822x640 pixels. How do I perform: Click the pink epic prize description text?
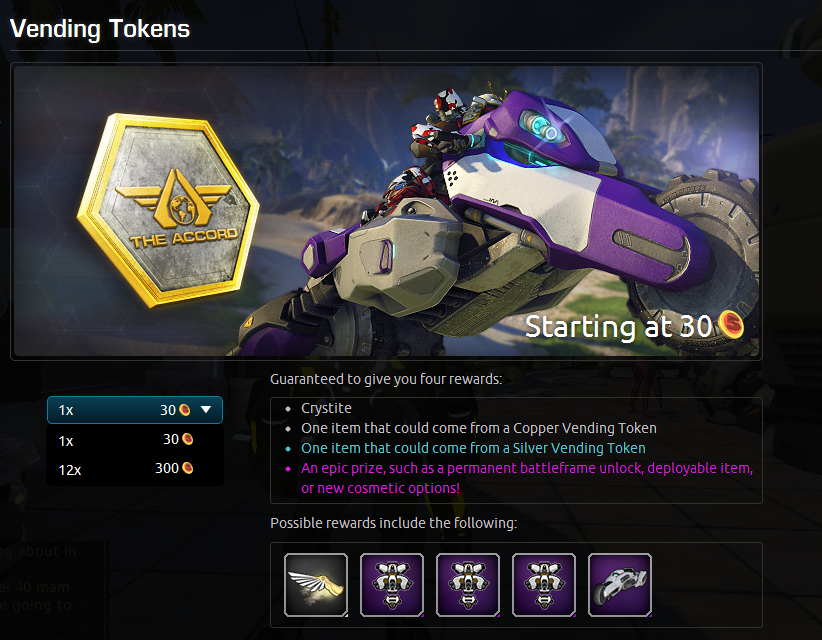pos(527,478)
